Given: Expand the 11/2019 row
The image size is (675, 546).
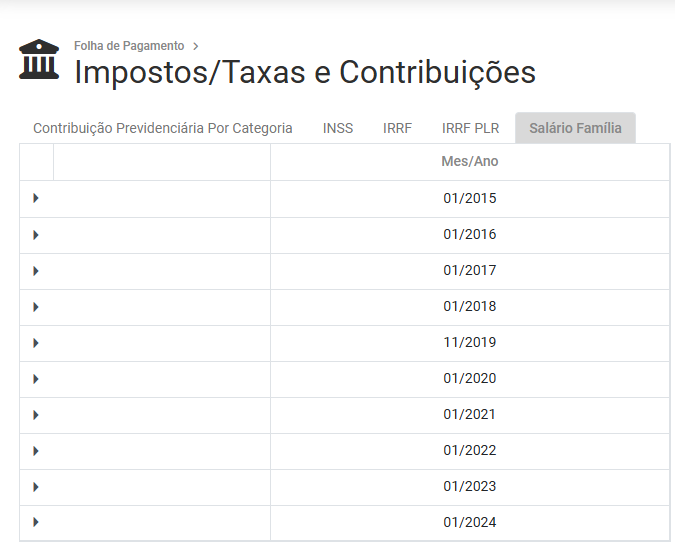Looking at the screenshot, I should (x=36, y=343).
